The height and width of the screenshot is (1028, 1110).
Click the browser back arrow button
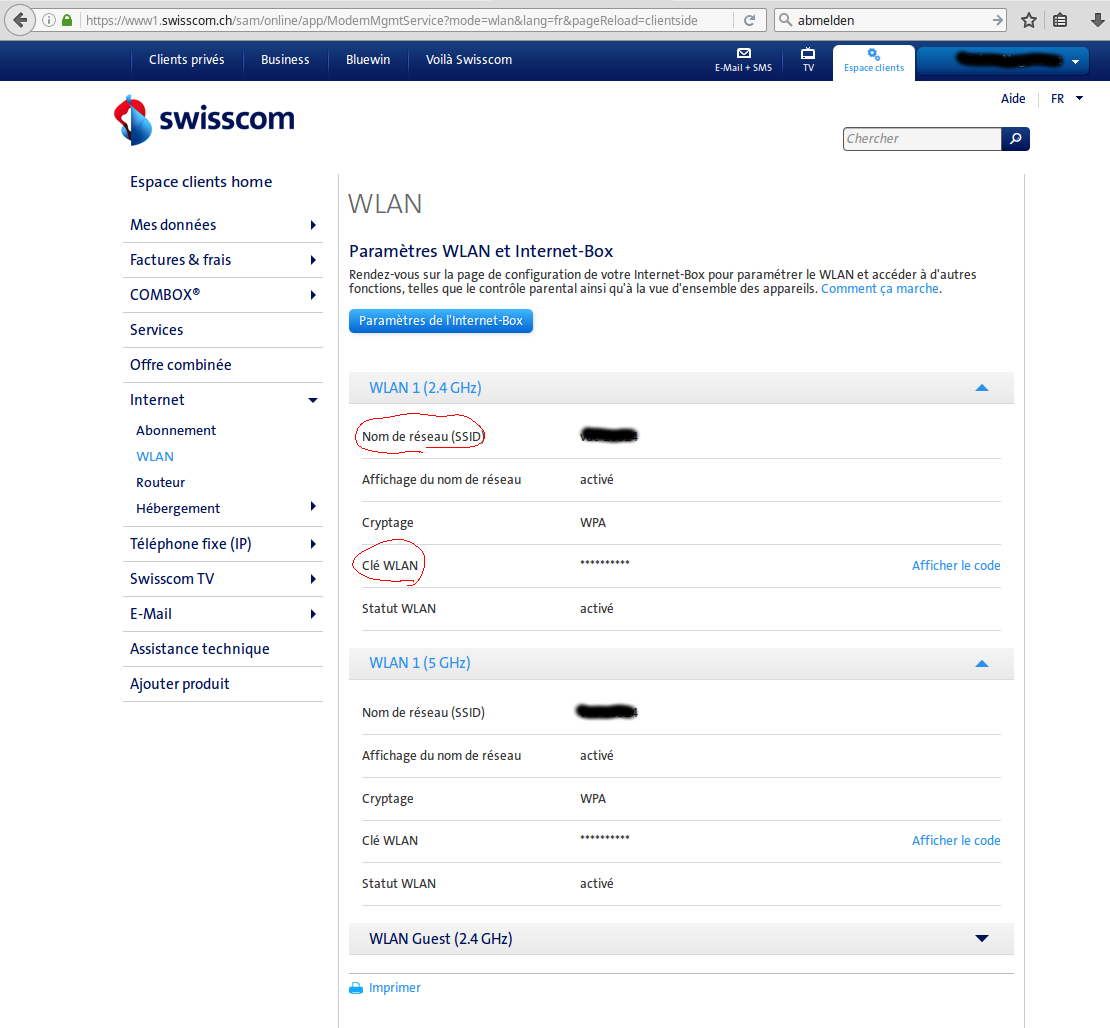(x=20, y=20)
